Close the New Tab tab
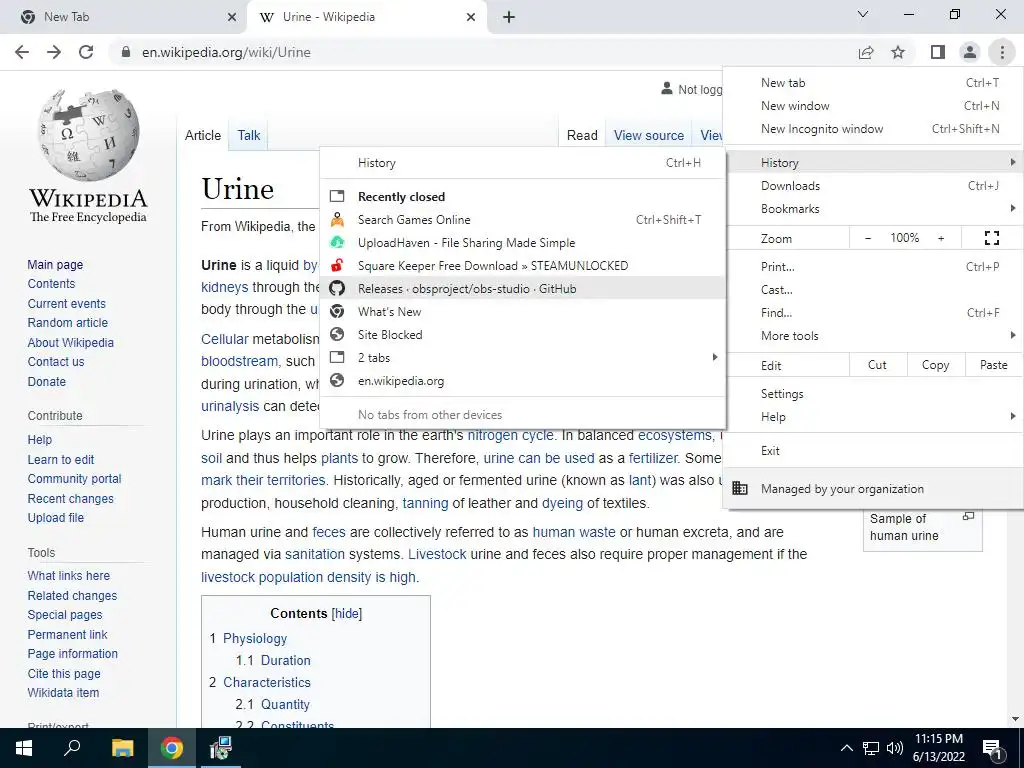 232,17
